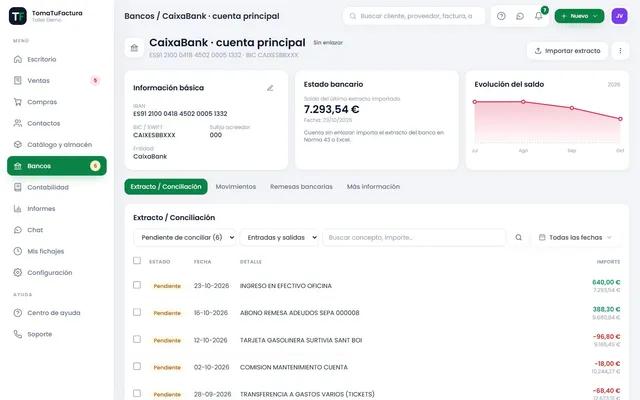640x400 pixels.
Task: Click the Mis fichajes clock icon
Action: tap(18, 251)
